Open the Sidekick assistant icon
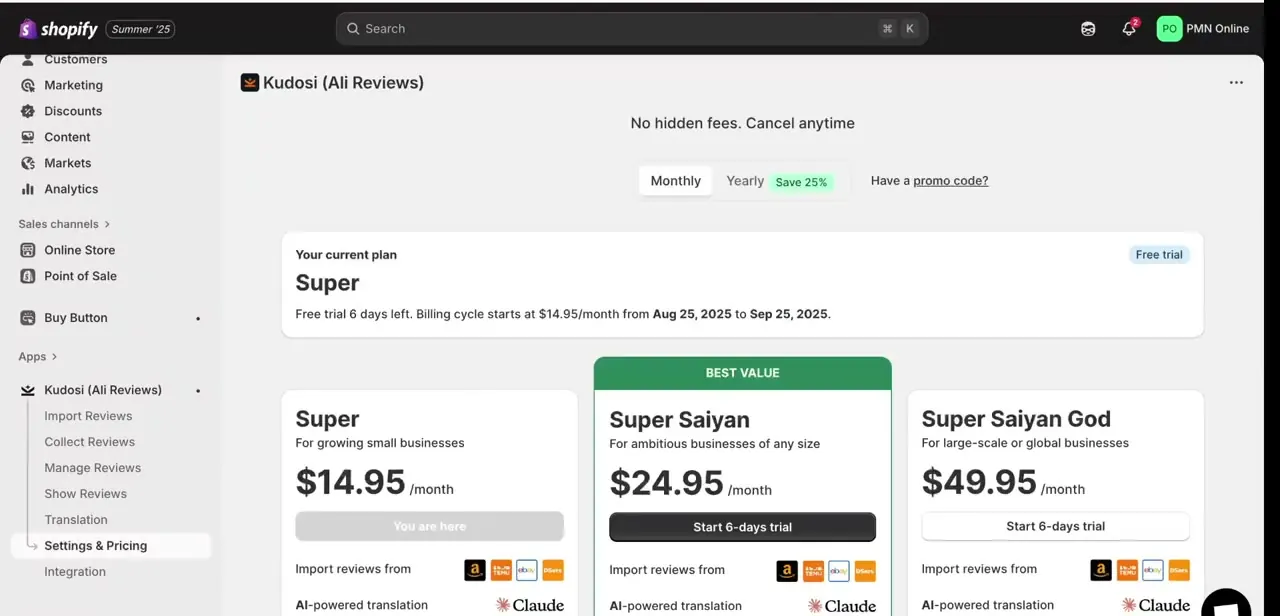Screen dimensions: 1280x616 pos(1088,29)
